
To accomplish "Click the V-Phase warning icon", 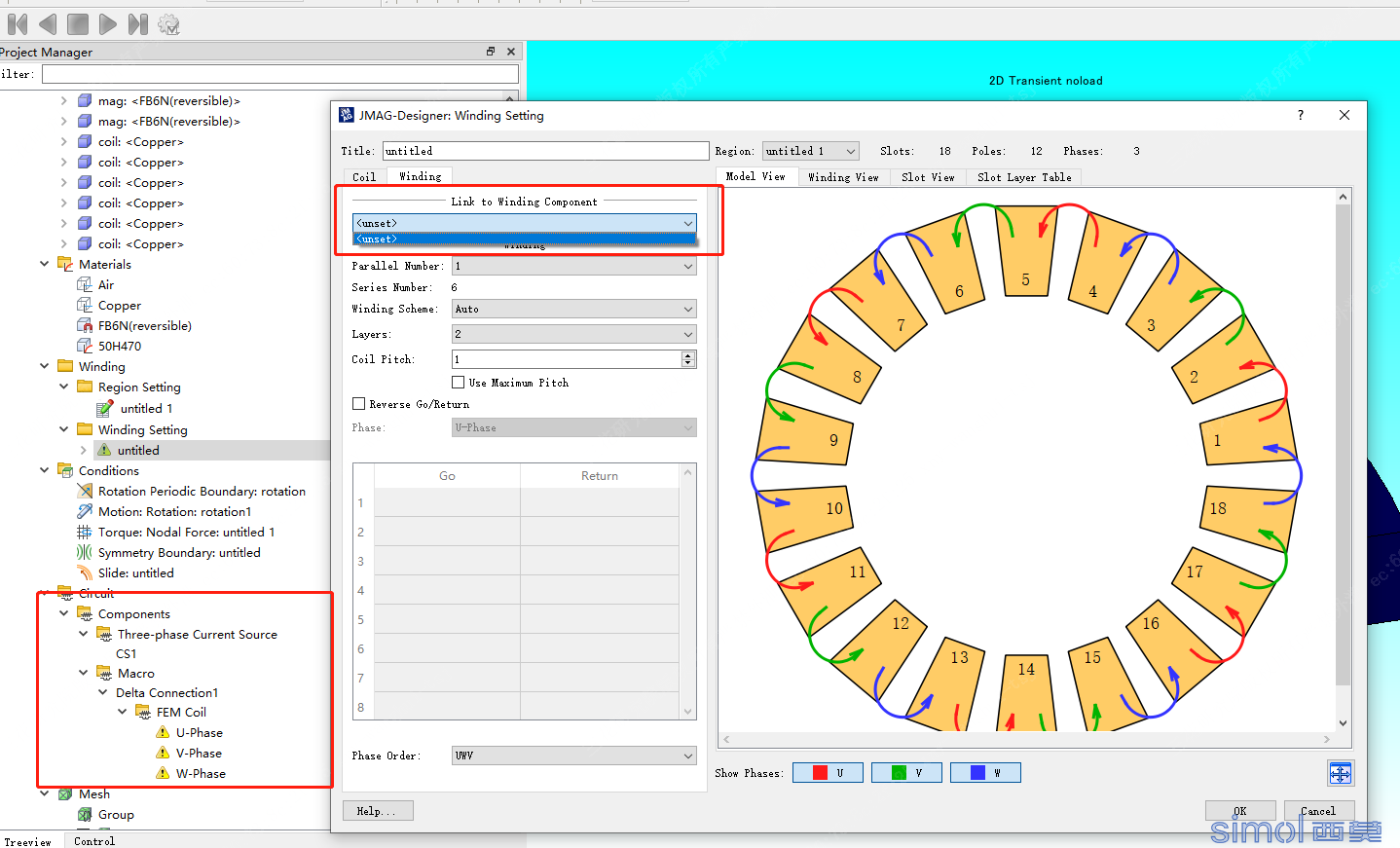I will pyautogui.click(x=163, y=753).
